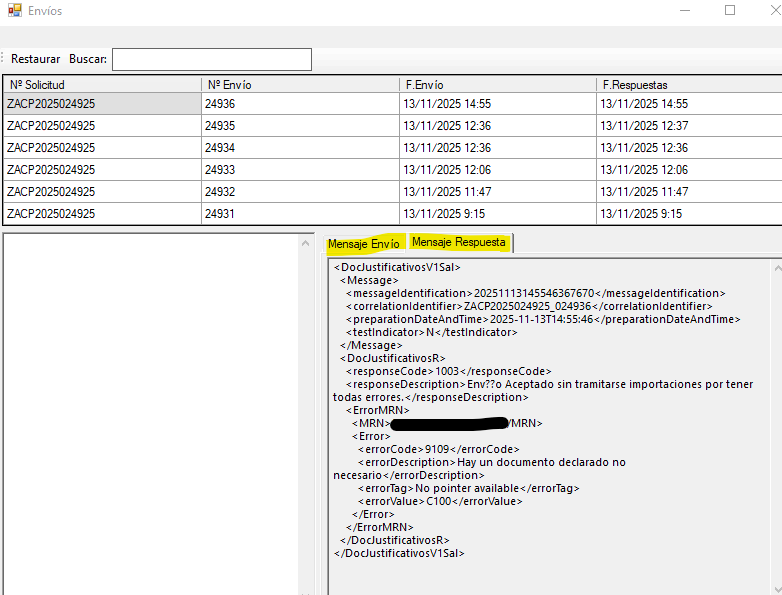The width and height of the screenshot is (782, 595).
Task: Click the toolbar grip handle beside Restaurar
Action: point(3,59)
